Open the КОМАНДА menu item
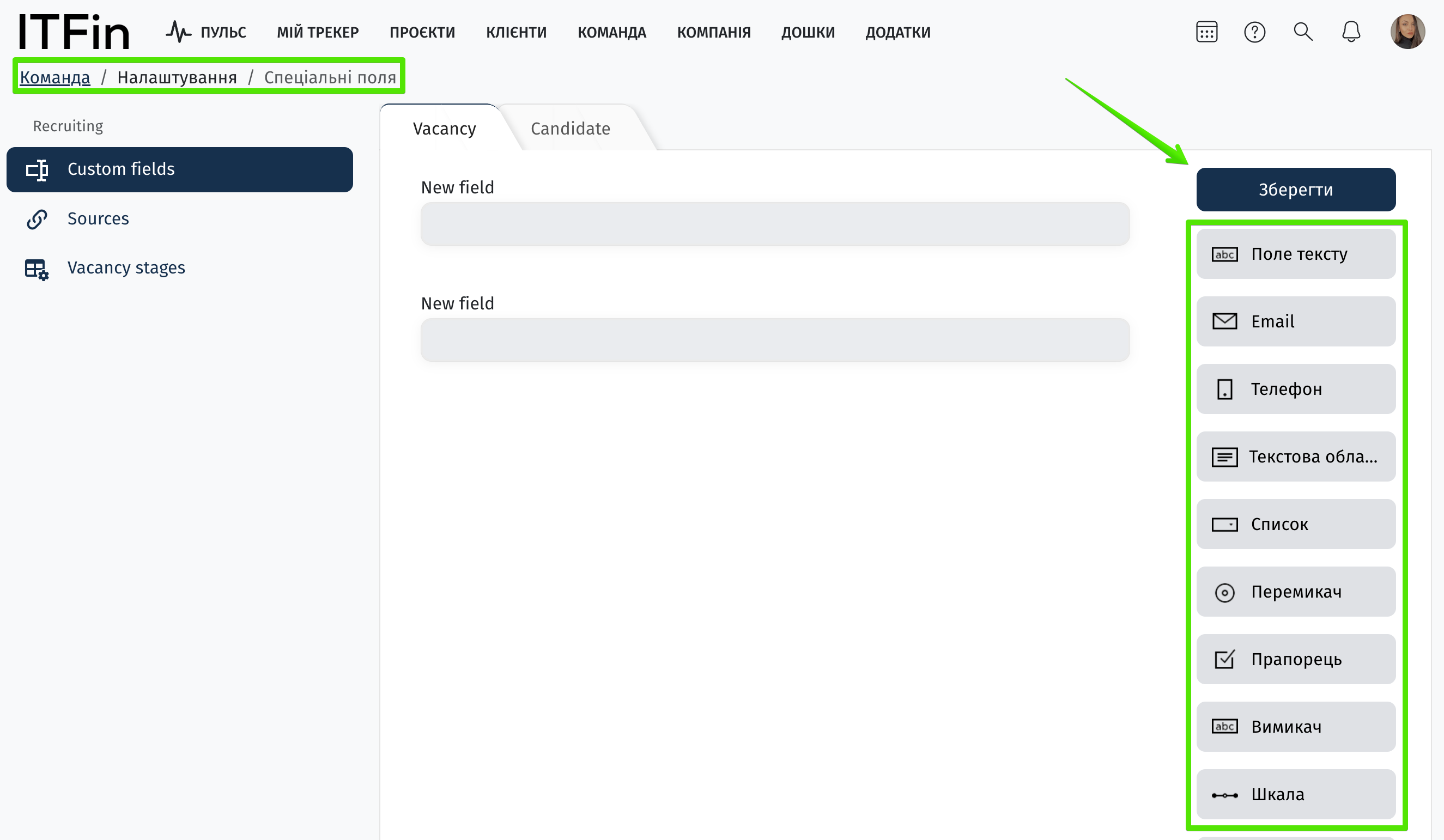The image size is (1444, 840). (612, 32)
